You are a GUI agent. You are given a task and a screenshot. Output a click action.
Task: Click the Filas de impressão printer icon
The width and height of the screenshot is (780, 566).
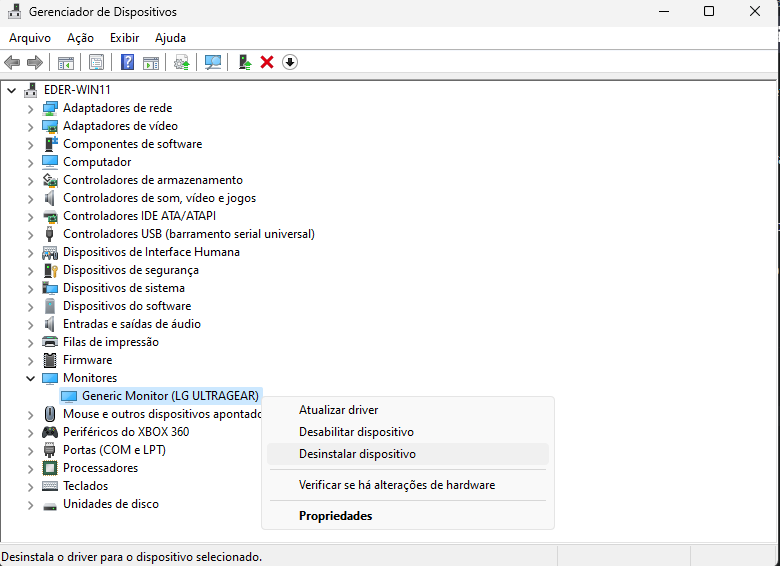click(50, 342)
